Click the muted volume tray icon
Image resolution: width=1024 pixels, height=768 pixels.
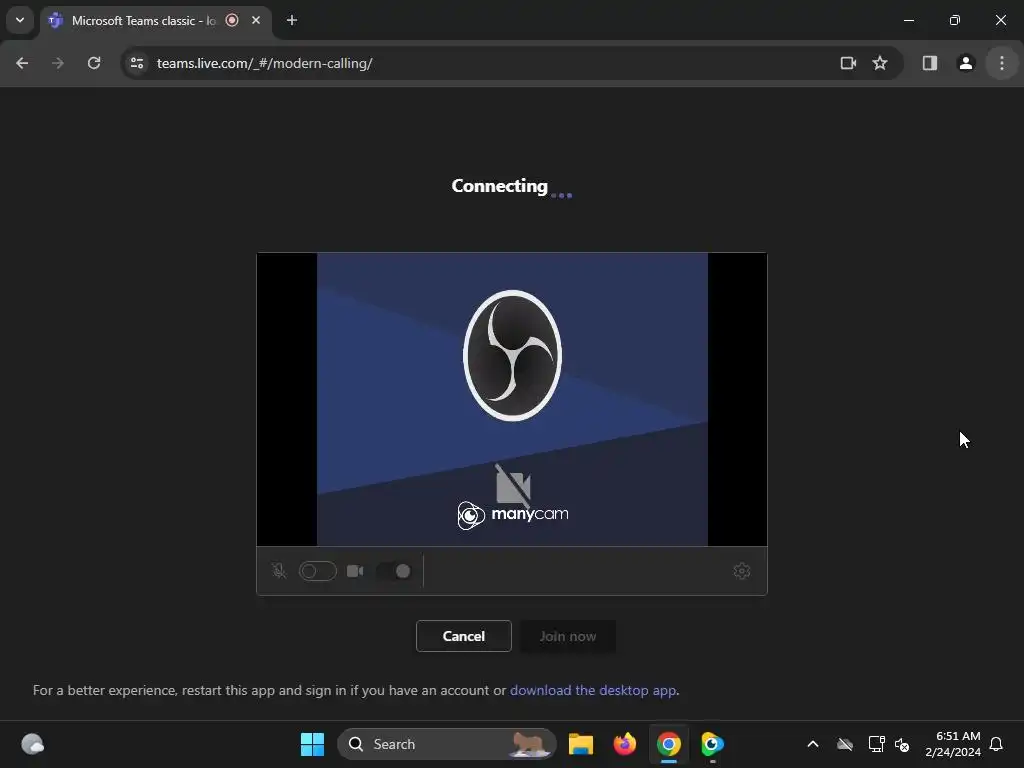(x=903, y=744)
